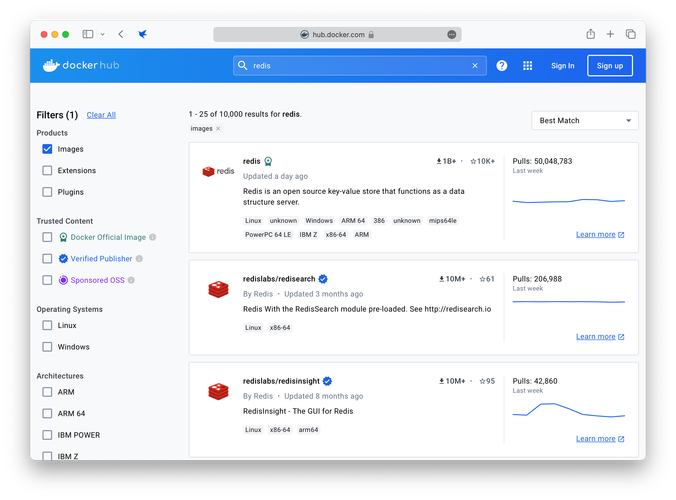Click the site shield icon in address bar
676x500 pixels.
click(x=304, y=34)
